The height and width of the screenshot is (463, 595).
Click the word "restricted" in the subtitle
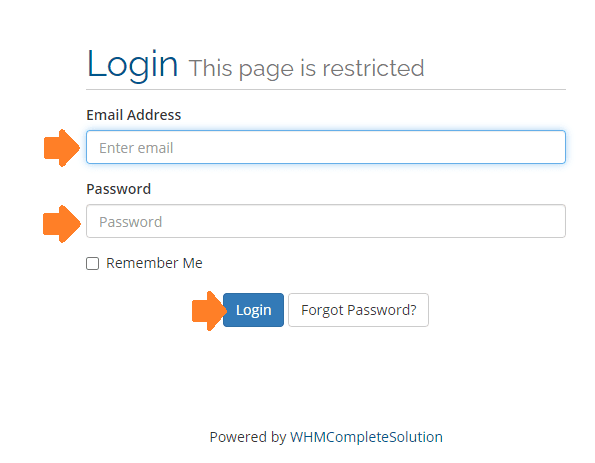pyautogui.click(x=373, y=69)
